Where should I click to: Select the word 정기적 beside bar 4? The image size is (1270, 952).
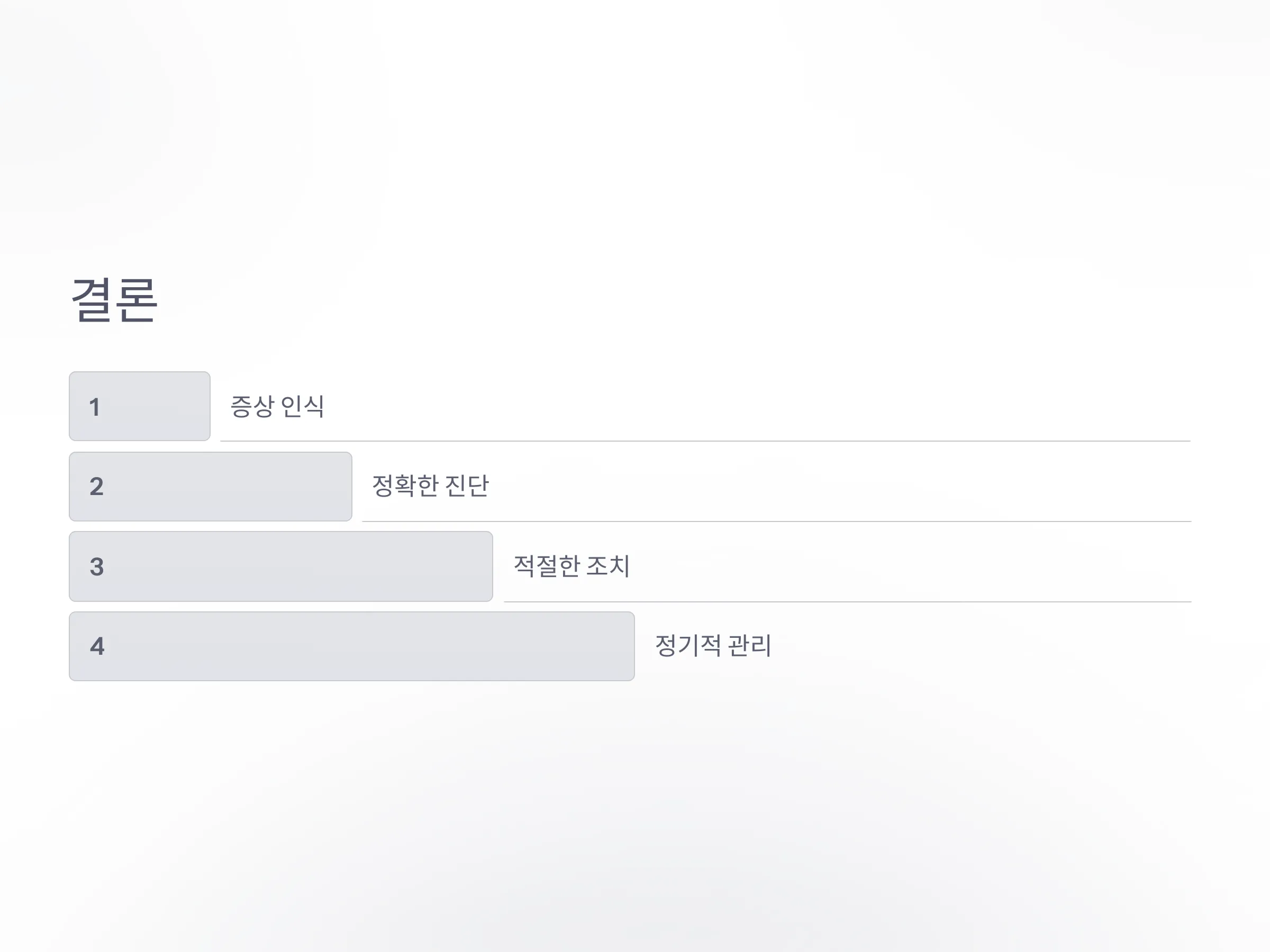(688, 645)
